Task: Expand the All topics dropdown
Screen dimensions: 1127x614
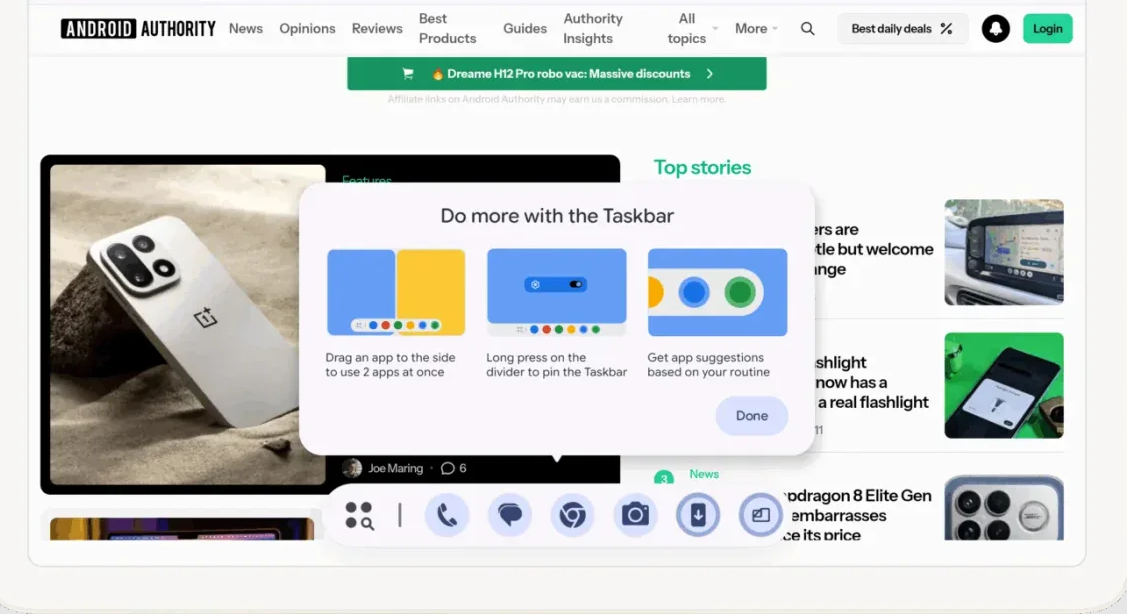Action: [692, 29]
